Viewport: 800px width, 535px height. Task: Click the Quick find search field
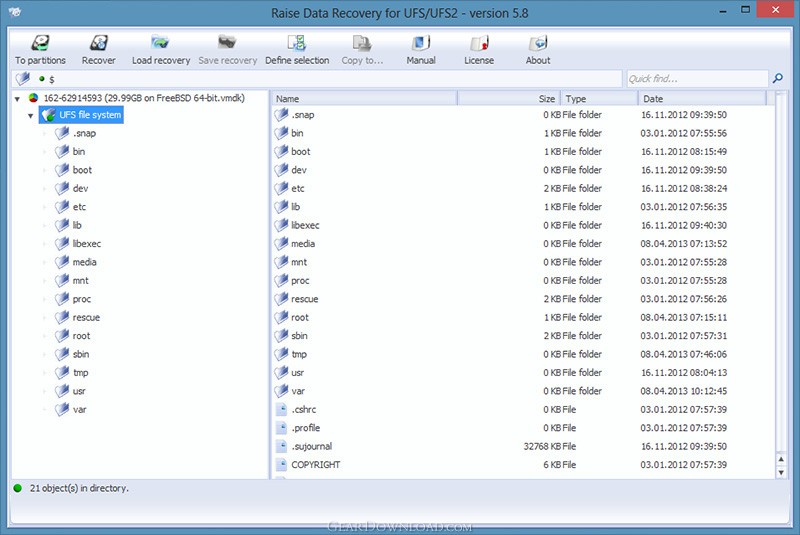coord(695,78)
